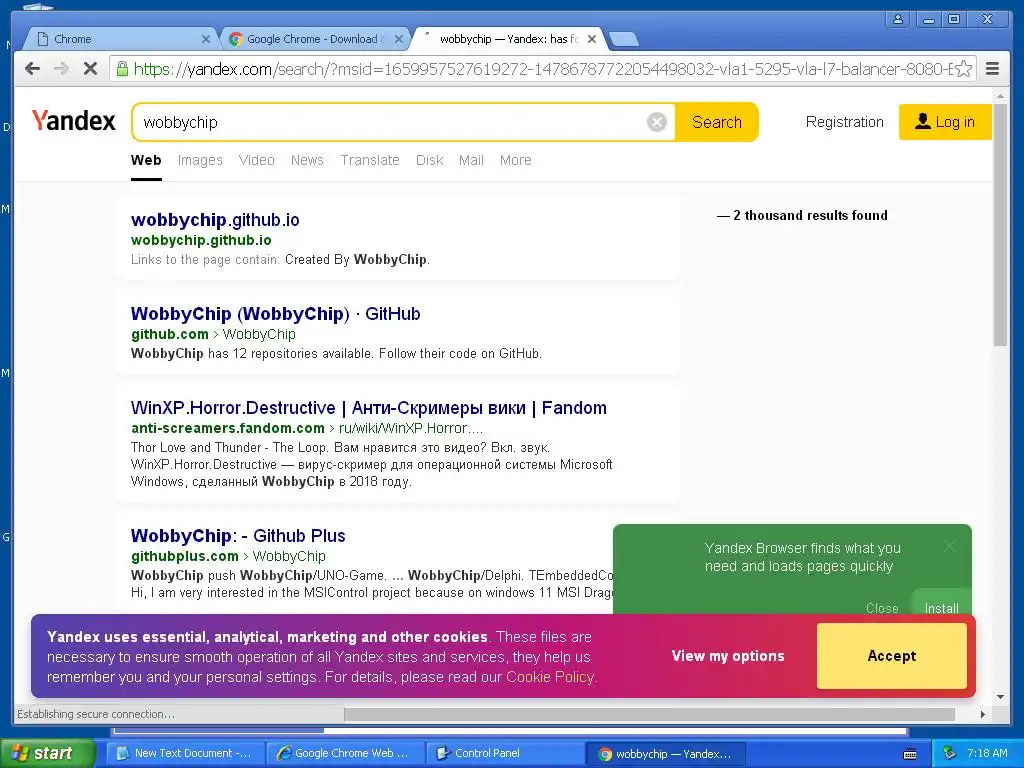Open Yandex Translate link
Viewport: 1024px width, 768px height.
pos(370,160)
